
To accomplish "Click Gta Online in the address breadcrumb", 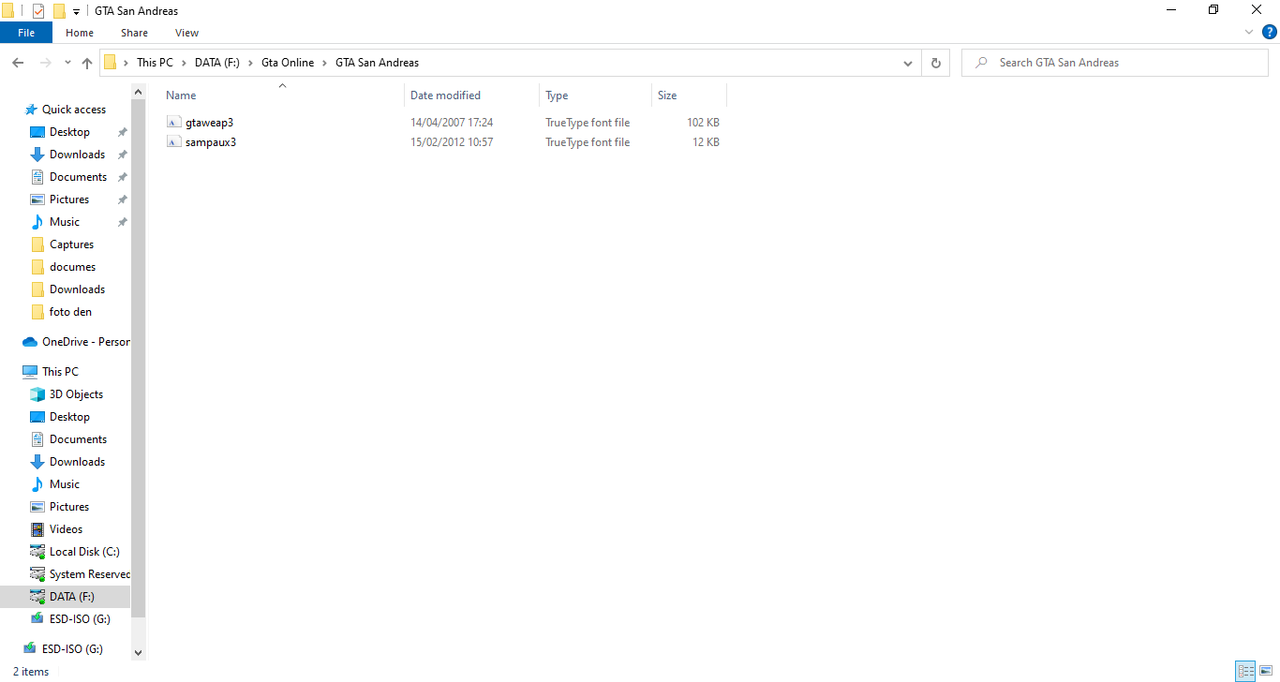I will [x=287, y=62].
